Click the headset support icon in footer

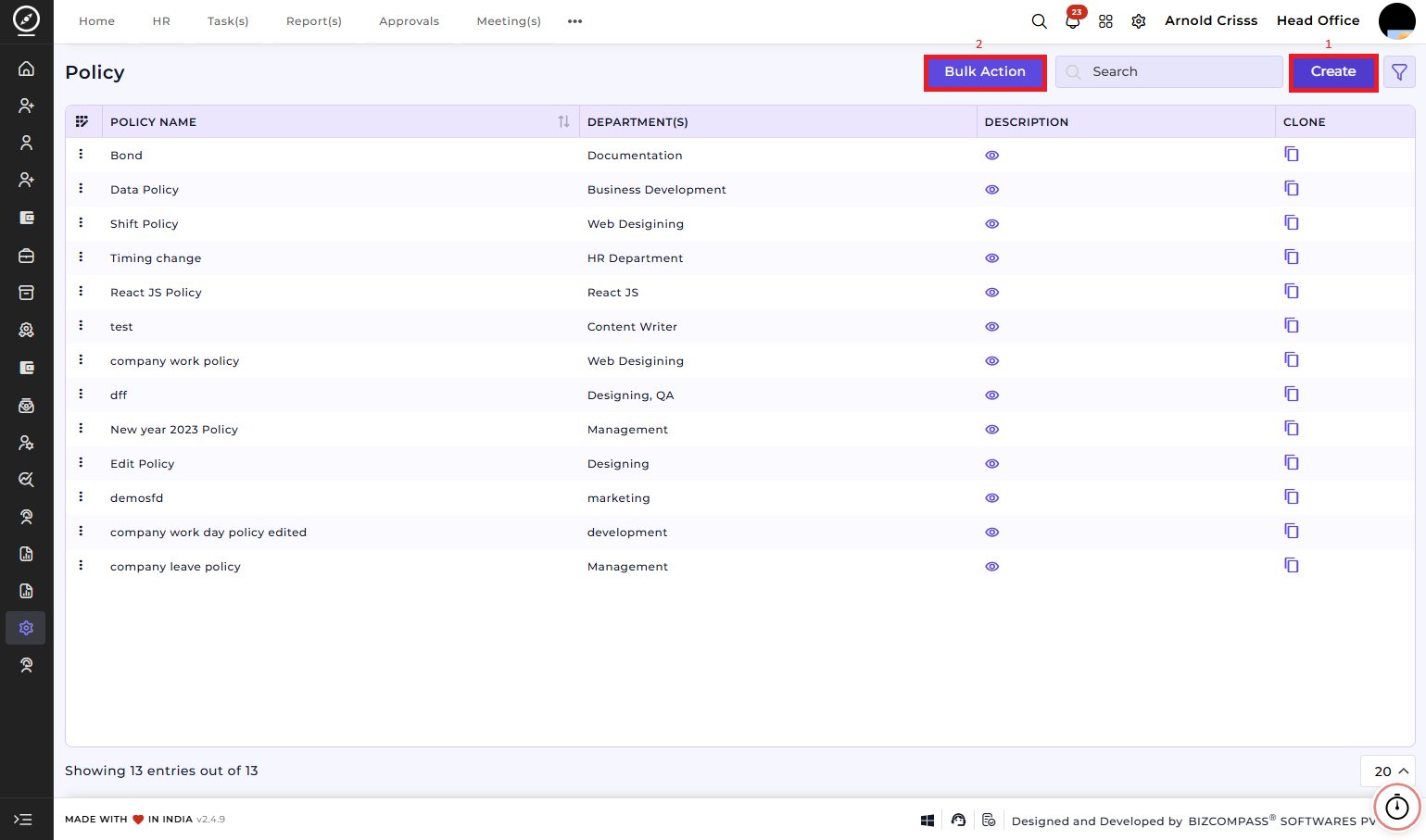click(958, 820)
